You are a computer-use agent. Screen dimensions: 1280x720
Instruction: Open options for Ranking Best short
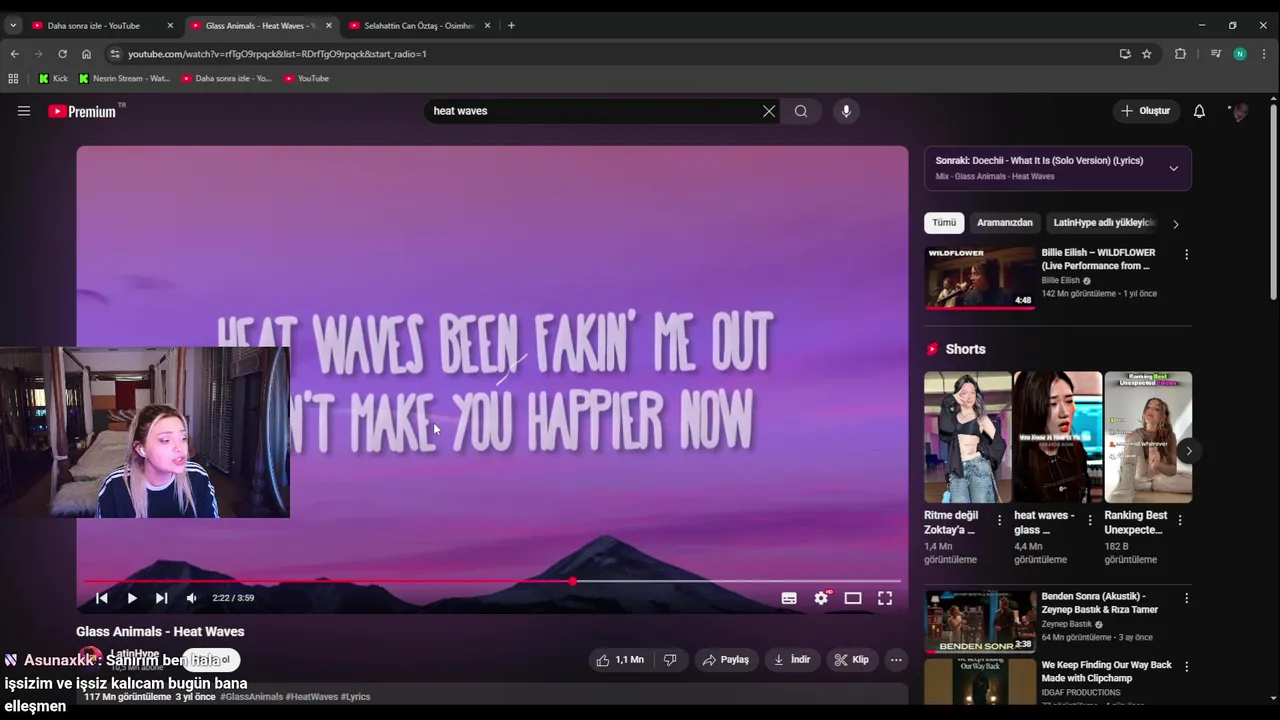(x=1180, y=520)
